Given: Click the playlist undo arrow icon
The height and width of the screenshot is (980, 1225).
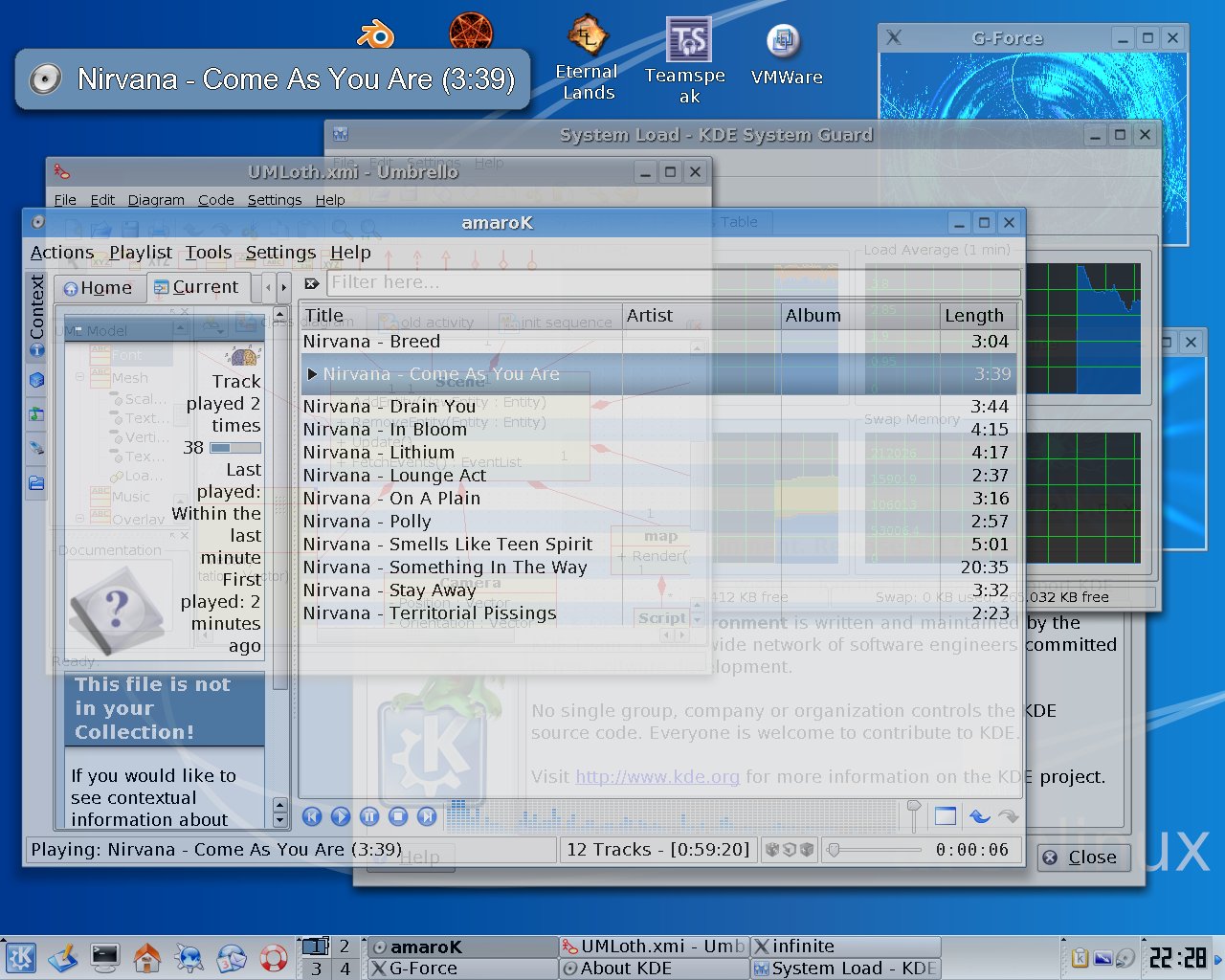Looking at the screenshot, I should click(x=980, y=816).
